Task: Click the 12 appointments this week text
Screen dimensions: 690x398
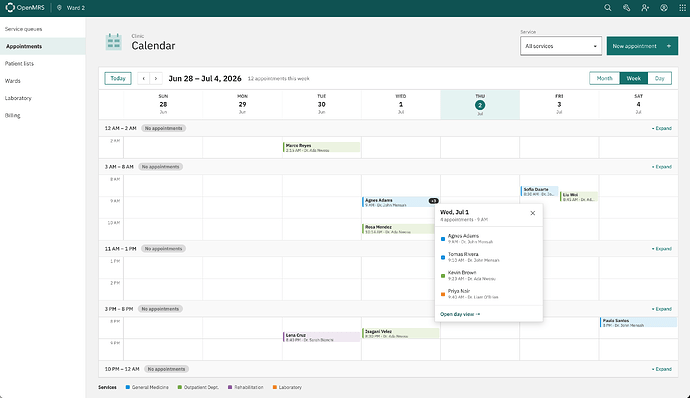Action: [279, 79]
